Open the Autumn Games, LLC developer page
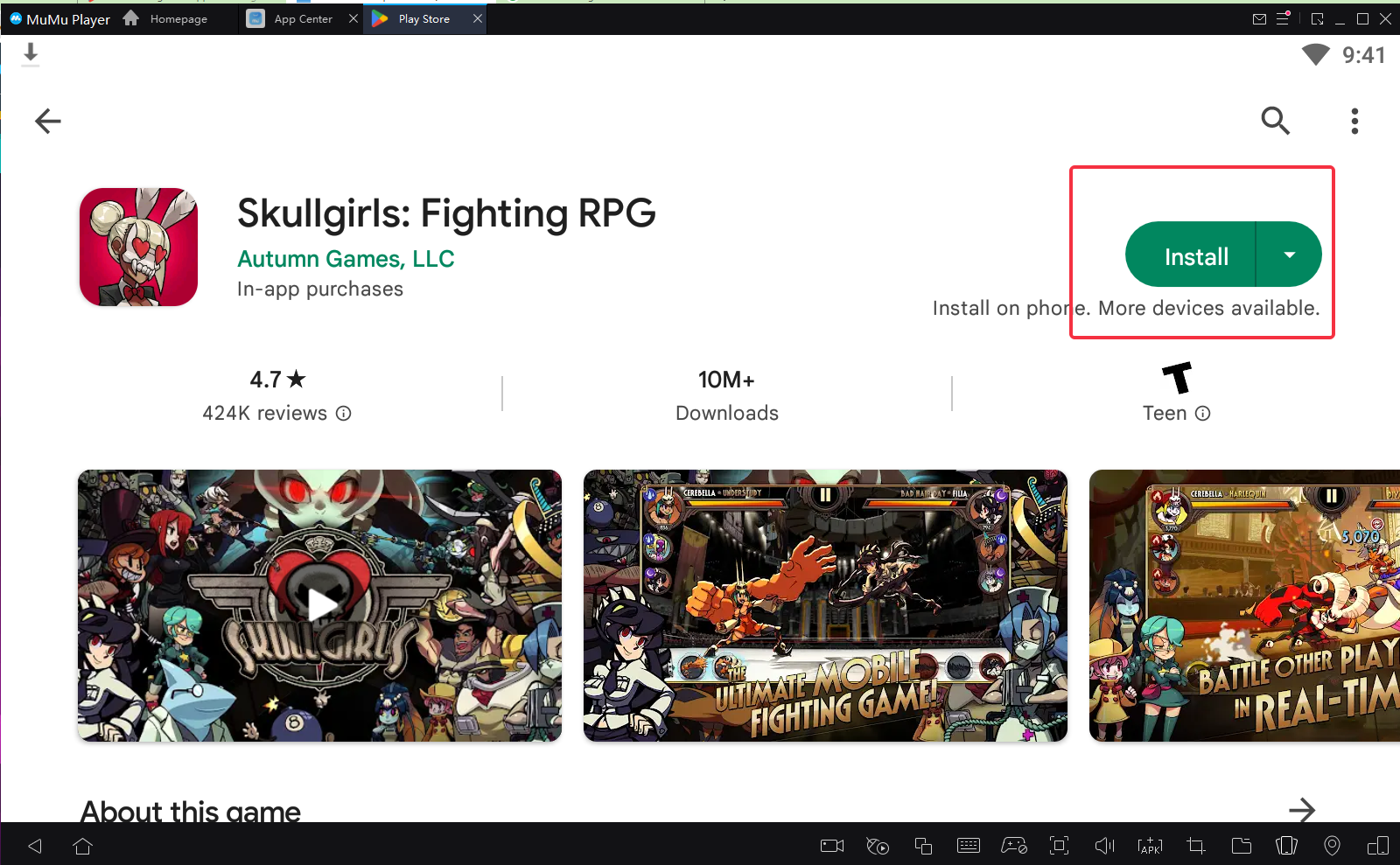This screenshot has height=865, width=1400. (x=346, y=259)
